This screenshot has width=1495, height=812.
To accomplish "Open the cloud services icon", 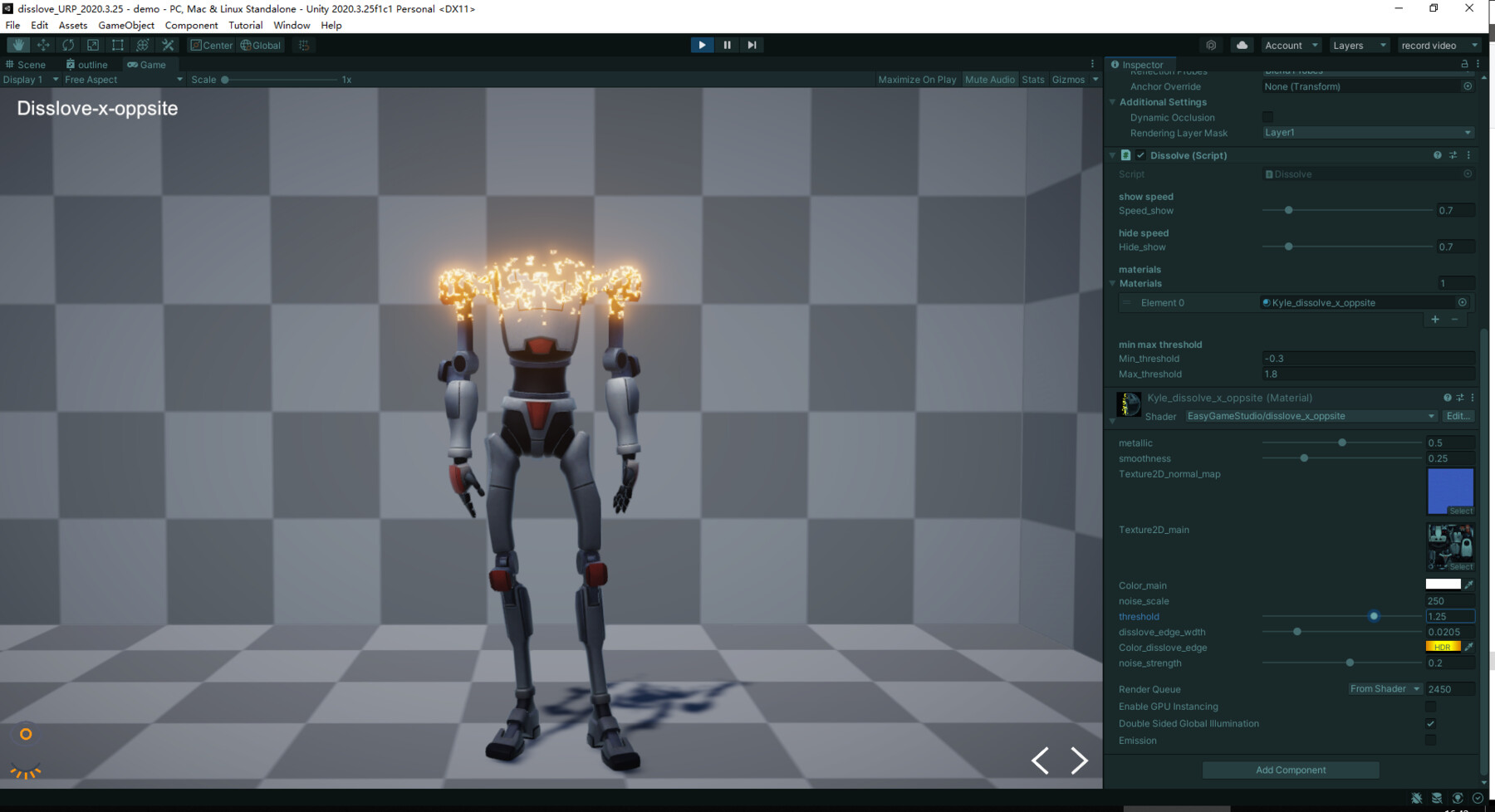I will 1242,45.
